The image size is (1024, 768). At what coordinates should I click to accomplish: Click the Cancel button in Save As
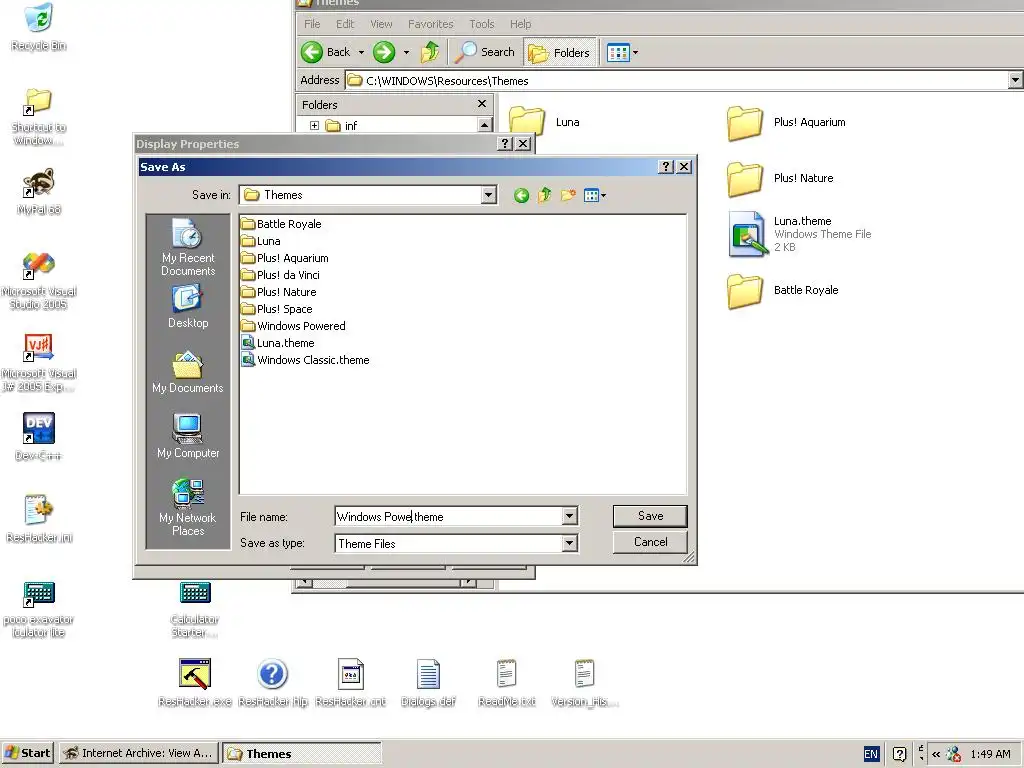650,542
